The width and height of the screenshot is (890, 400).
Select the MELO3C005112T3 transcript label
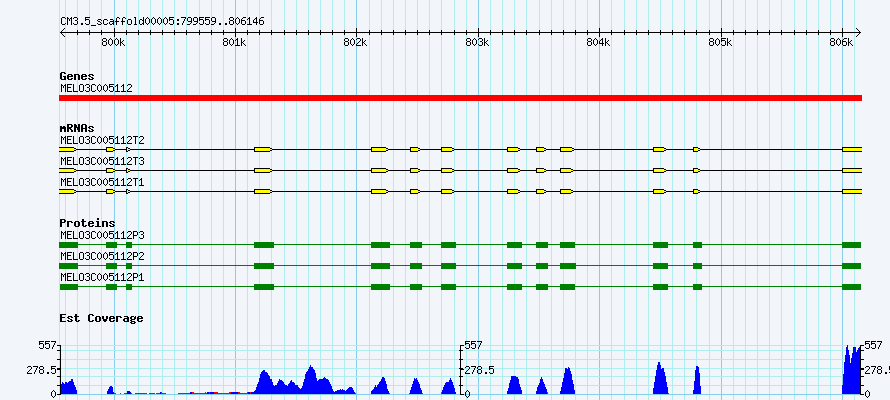pos(103,161)
